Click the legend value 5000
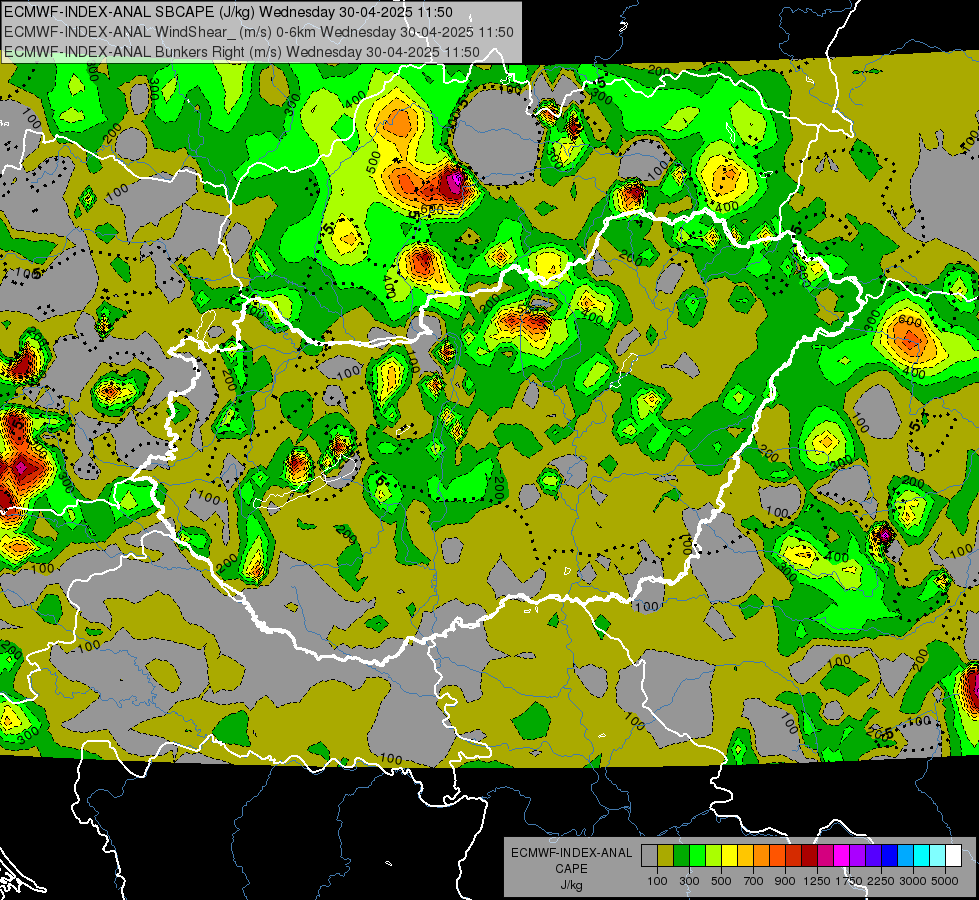The height and width of the screenshot is (900, 979). click(x=945, y=881)
